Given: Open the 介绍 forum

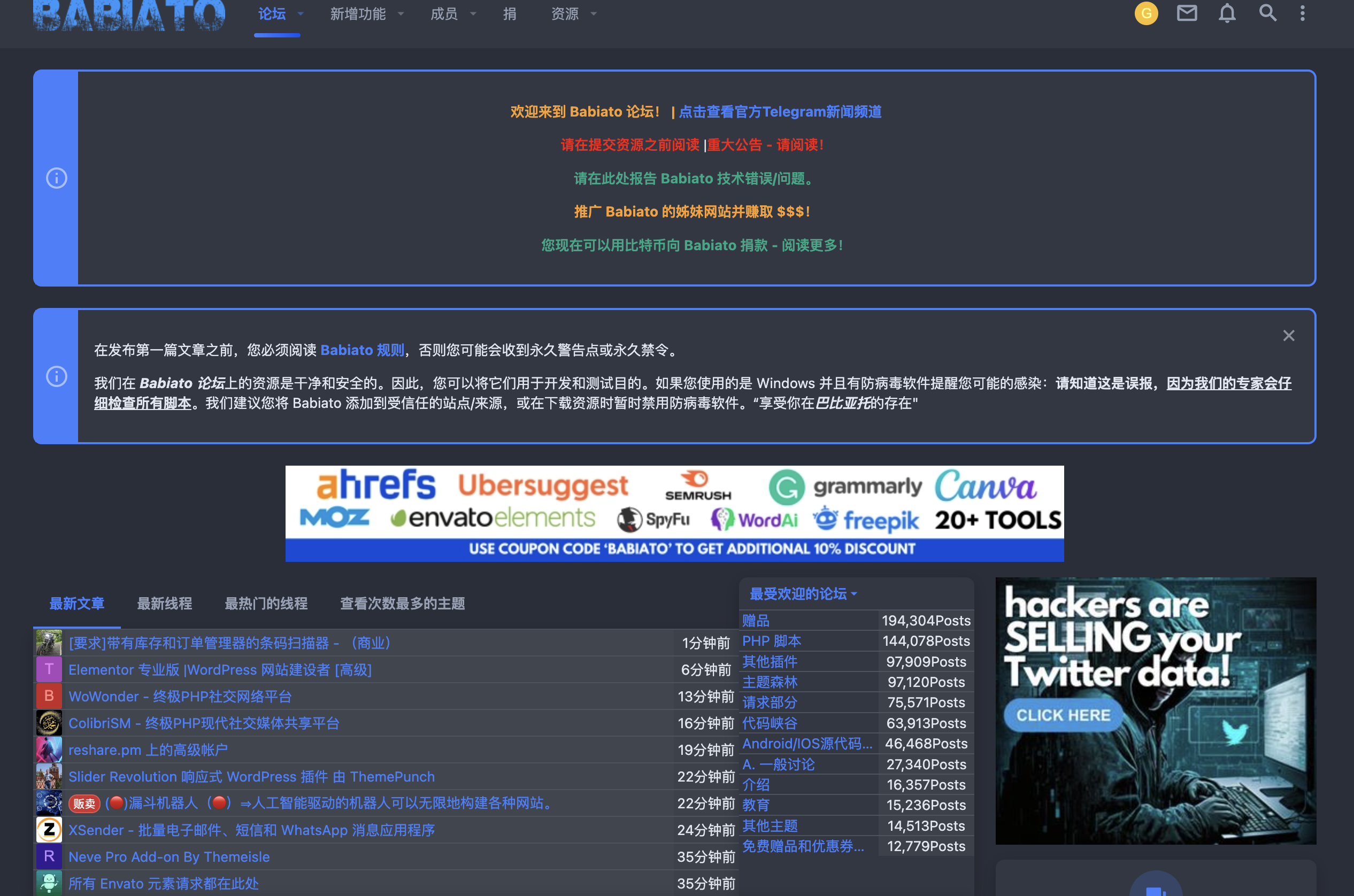Looking at the screenshot, I should (756, 785).
